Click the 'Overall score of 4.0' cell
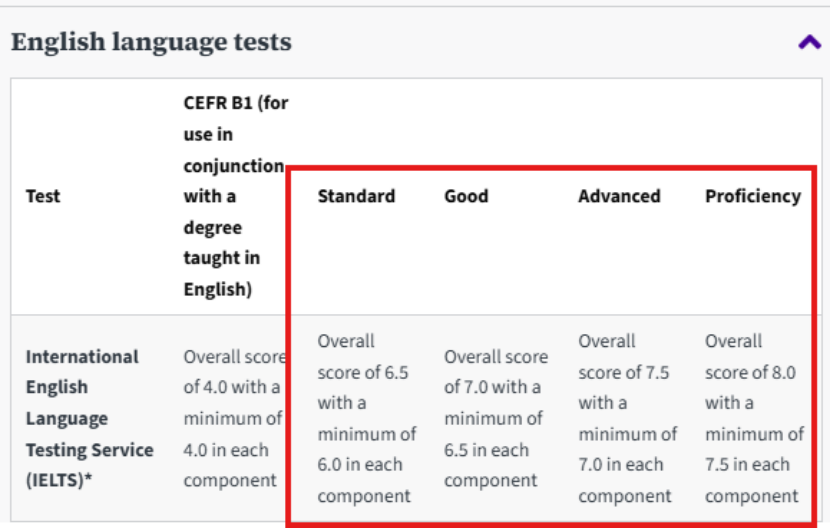Screen dimensions: 831x528 [x=233, y=372]
